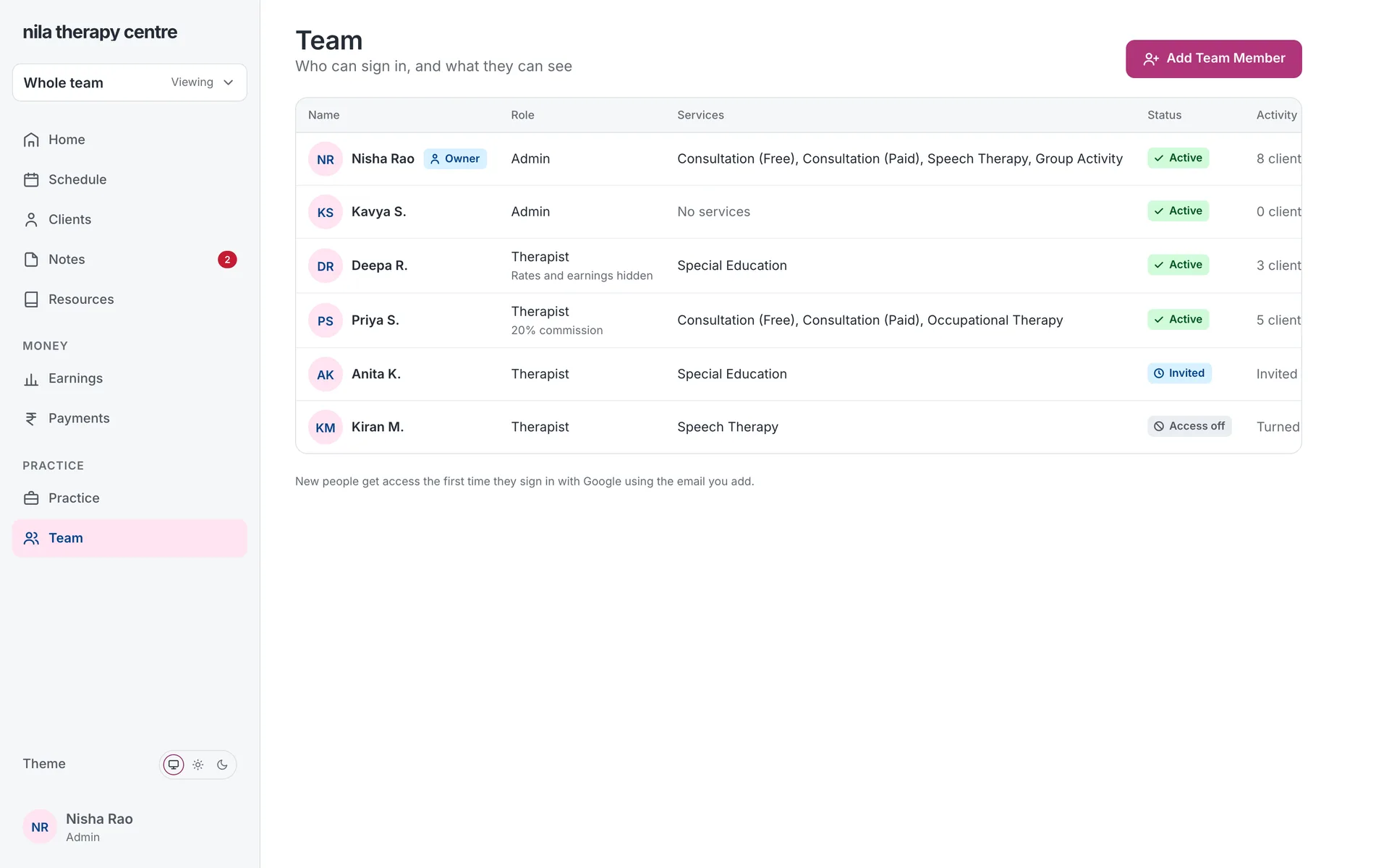Image resolution: width=1389 pixels, height=868 pixels.
Task: Click 'Speech Therapy' in Kiran M.'s row
Action: (x=727, y=427)
